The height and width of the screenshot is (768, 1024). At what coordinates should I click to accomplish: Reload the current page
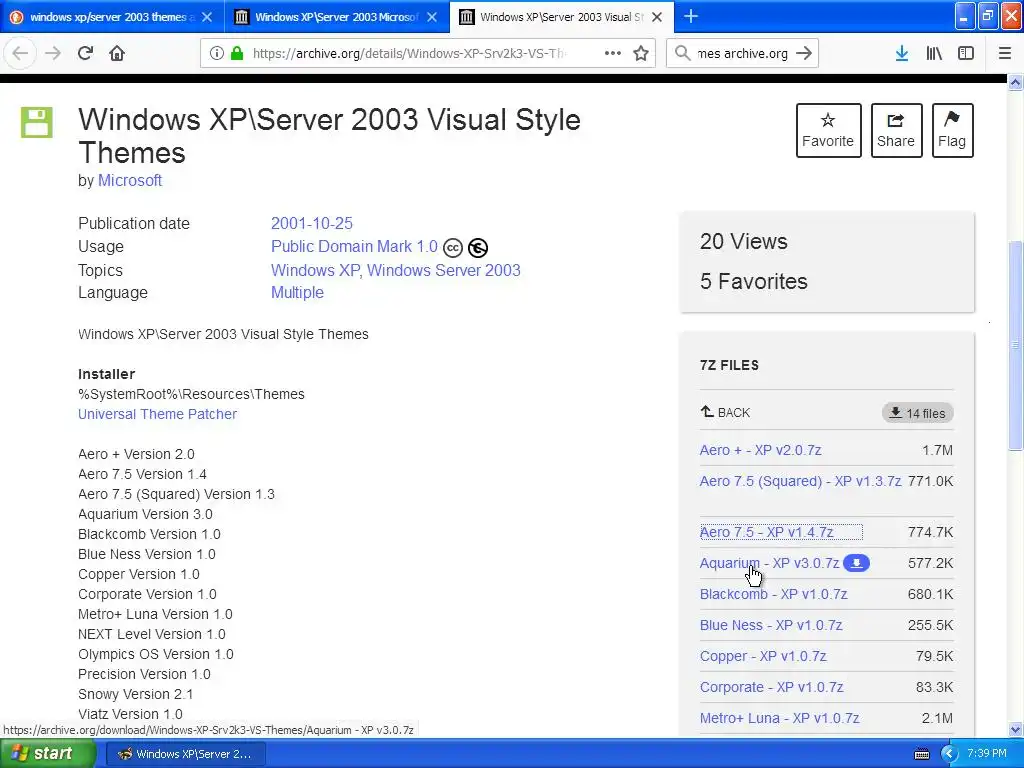[86, 54]
